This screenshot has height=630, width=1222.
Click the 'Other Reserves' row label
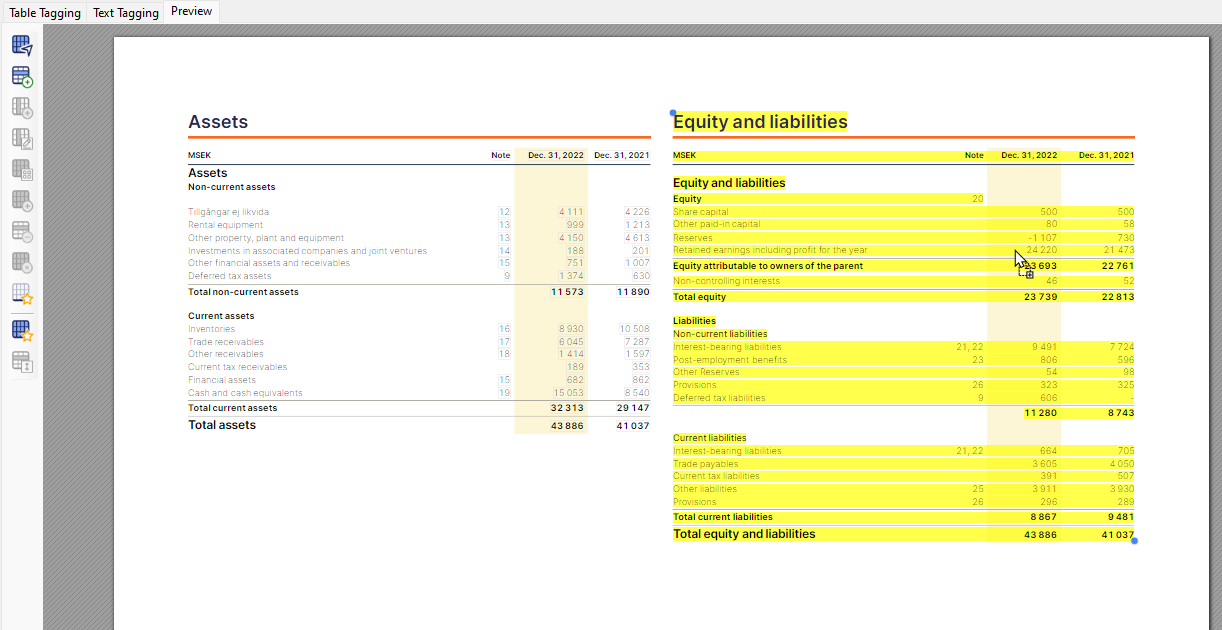pos(706,372)
